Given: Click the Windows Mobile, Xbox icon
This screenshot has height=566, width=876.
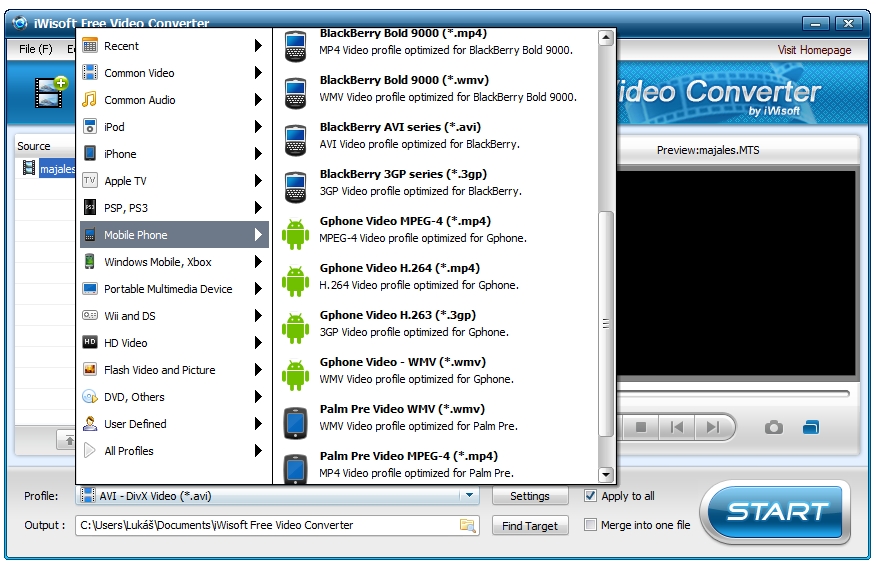Looking at the screenshot, I should pyautogui.click(x=89, y=261).
